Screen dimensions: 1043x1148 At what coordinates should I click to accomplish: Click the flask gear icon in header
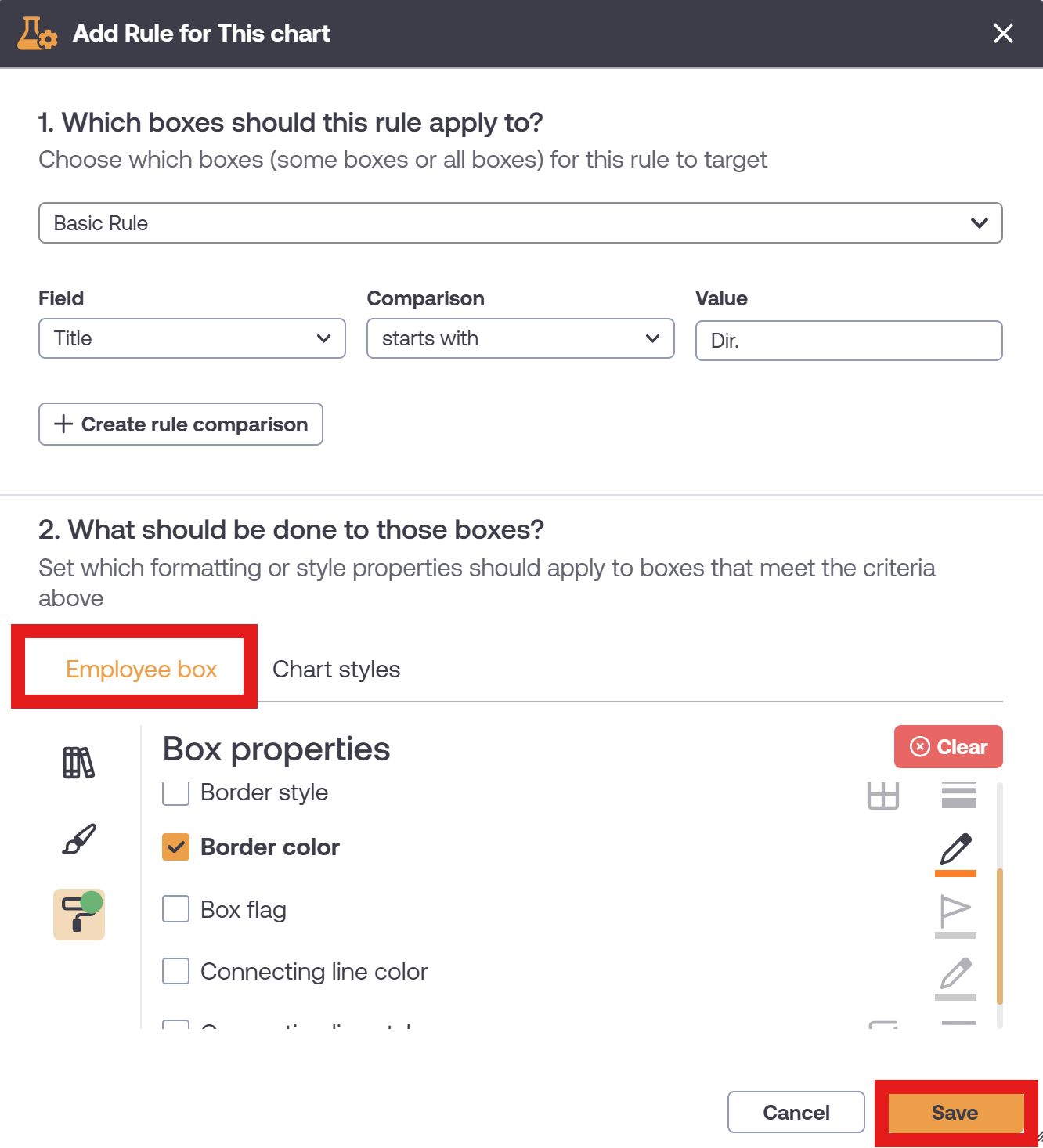pos(37,33)
